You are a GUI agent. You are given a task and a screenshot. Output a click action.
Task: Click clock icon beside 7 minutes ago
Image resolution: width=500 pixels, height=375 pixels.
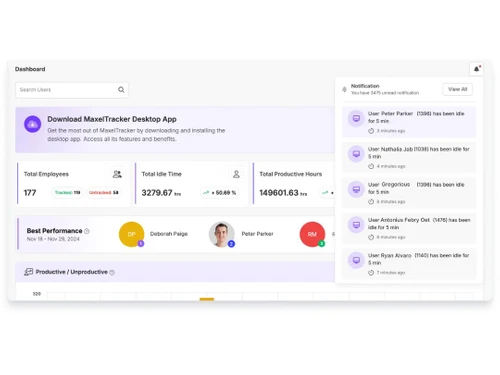pyautogui.click(x=371, y=273)
